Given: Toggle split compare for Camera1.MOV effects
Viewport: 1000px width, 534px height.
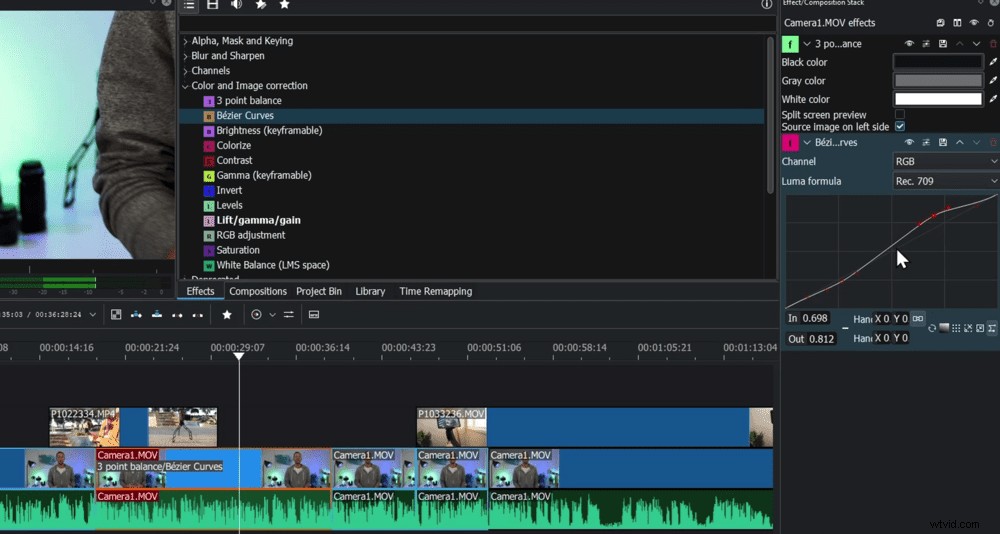Looking at the screenshot, I should click(957, 23).
